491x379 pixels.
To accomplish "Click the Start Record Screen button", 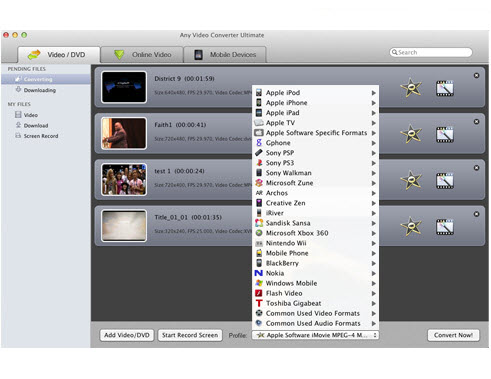I will coord(190,335).
